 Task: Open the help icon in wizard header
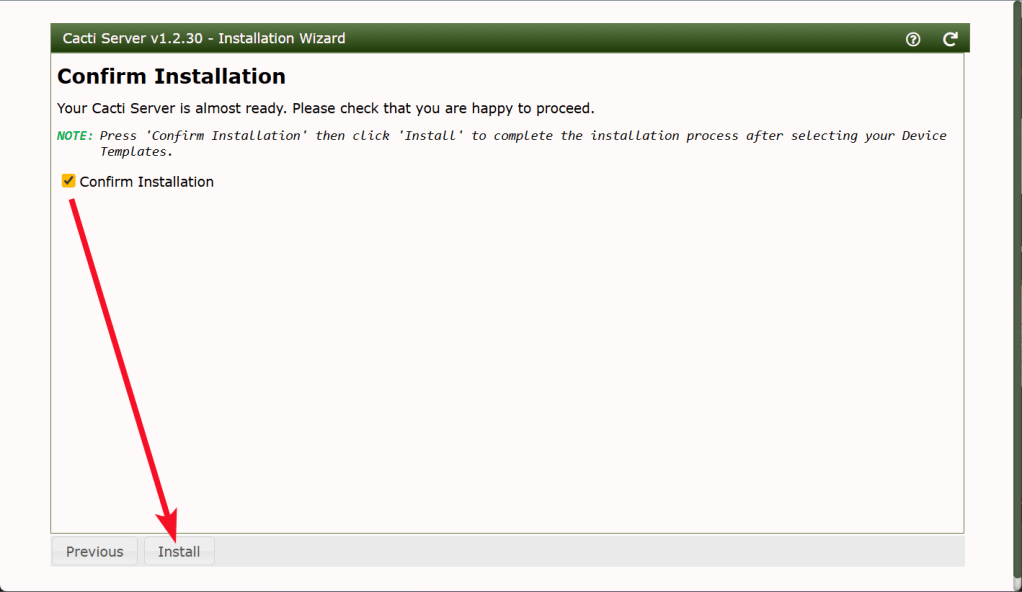click(x=912, y=39)
